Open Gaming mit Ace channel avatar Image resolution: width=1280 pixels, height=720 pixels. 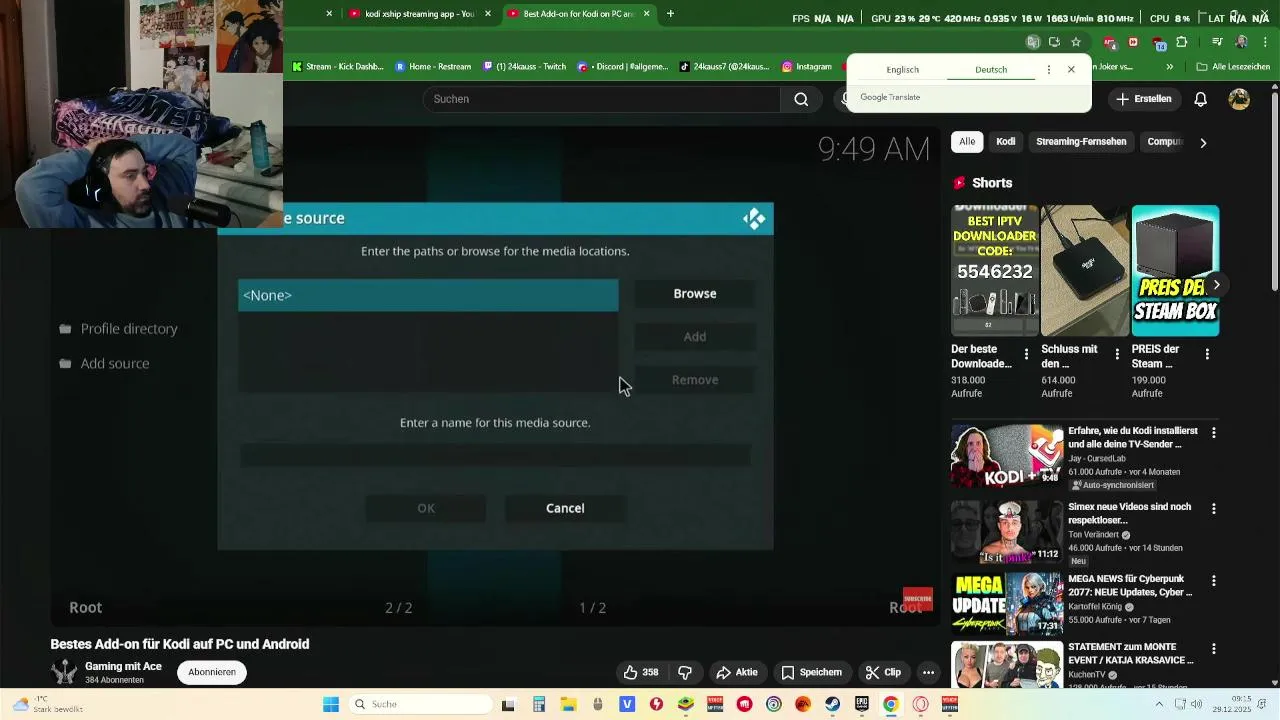(x=64, y=672)
